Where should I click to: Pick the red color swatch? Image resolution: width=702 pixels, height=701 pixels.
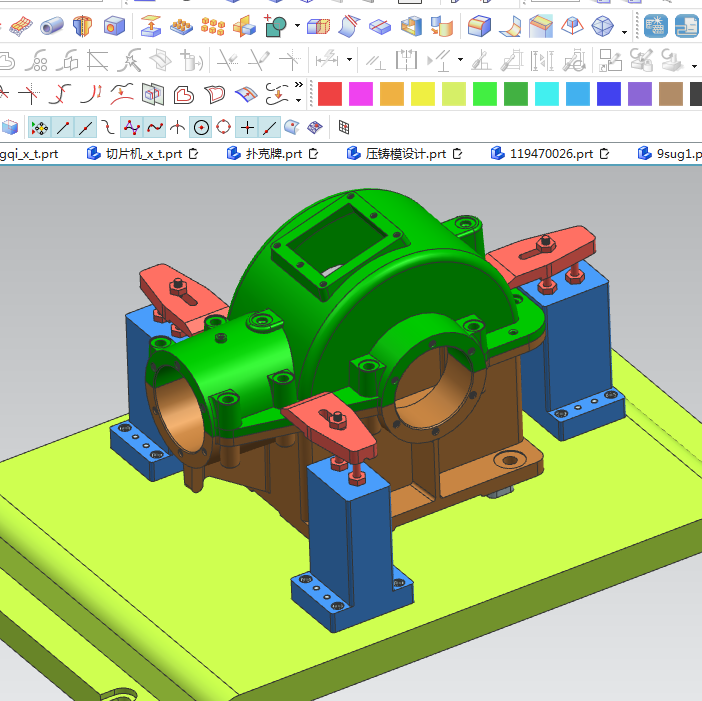(330, 94)
